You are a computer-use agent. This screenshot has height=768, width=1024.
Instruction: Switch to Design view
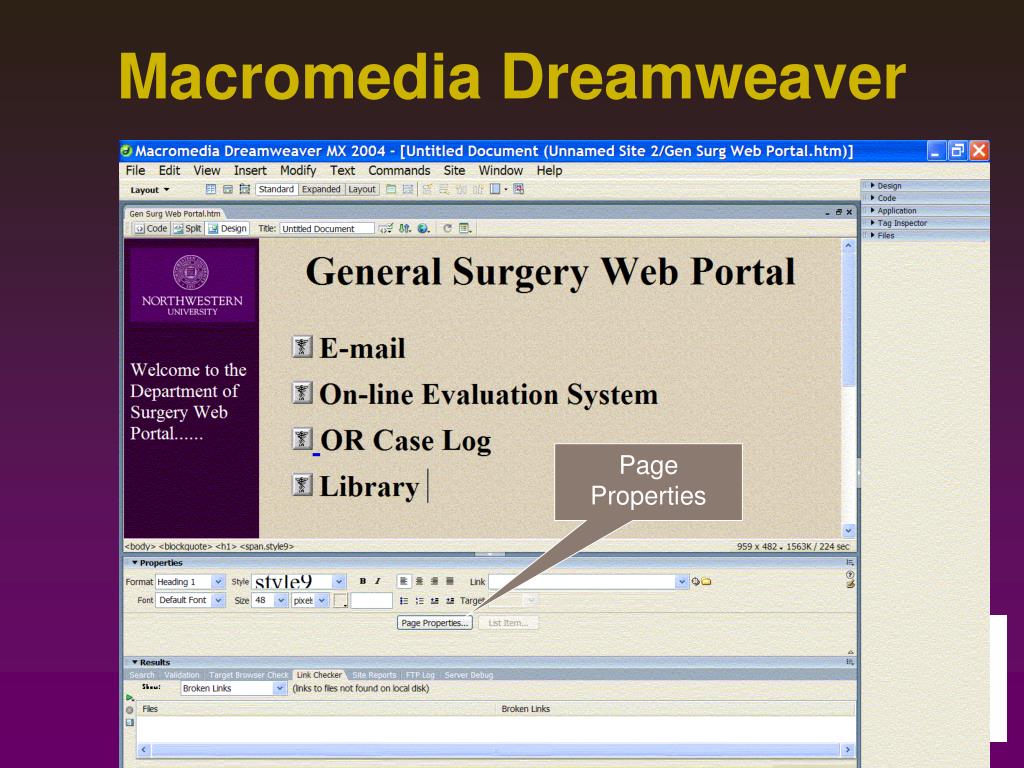[227, 229]
